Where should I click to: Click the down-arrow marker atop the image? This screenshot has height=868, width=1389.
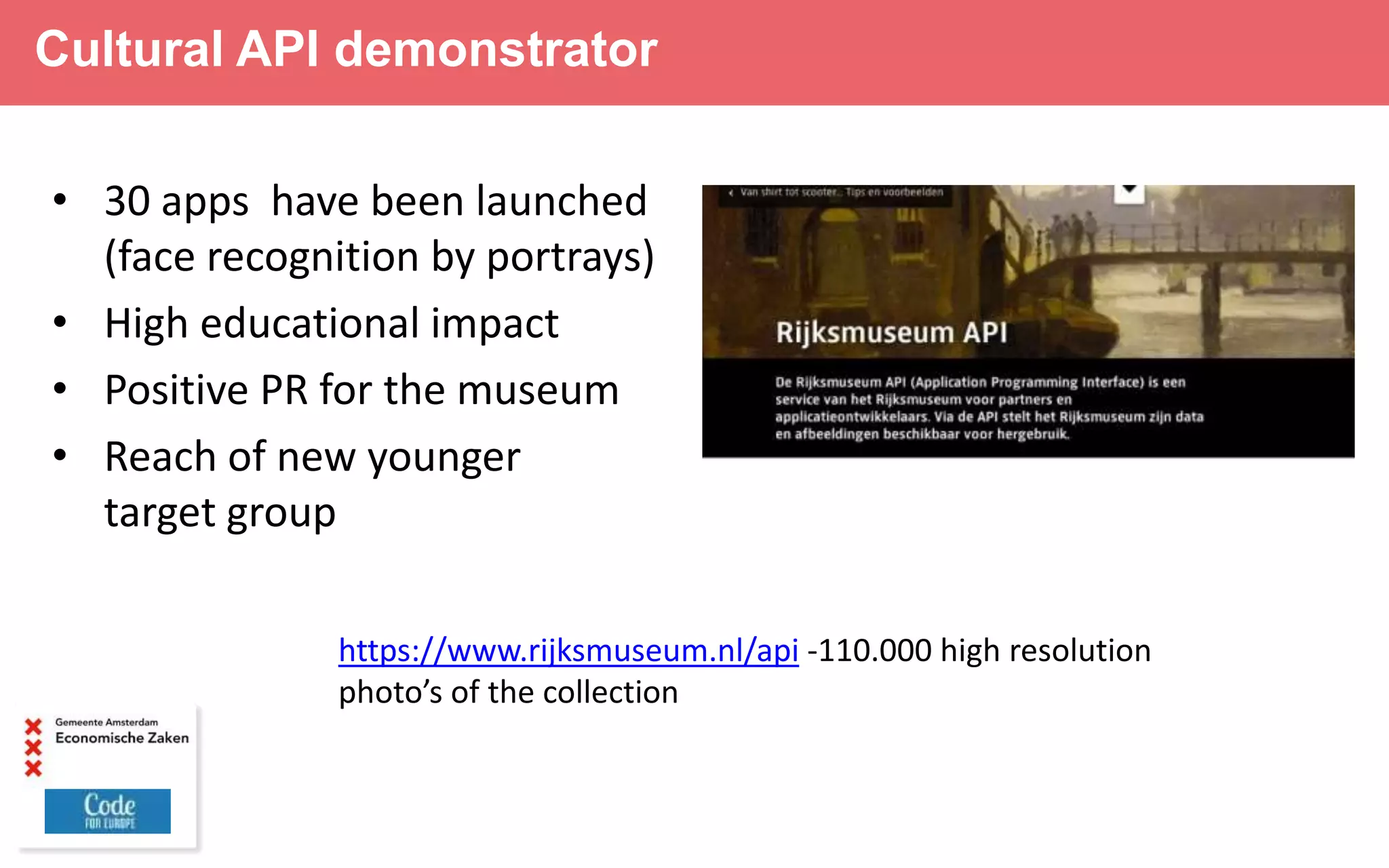pyautogui.click(x=1129, y=193)
